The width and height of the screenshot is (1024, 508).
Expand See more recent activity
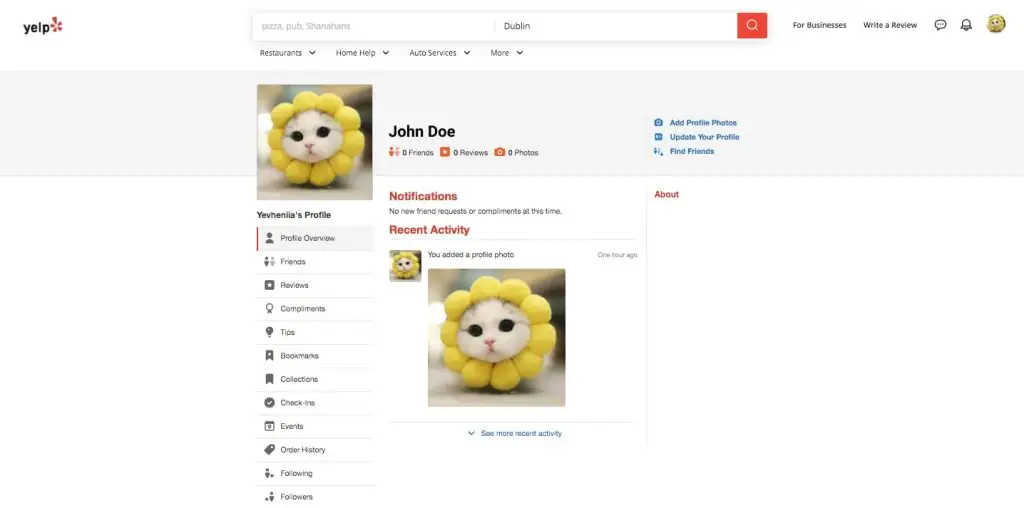pos(514,433)
